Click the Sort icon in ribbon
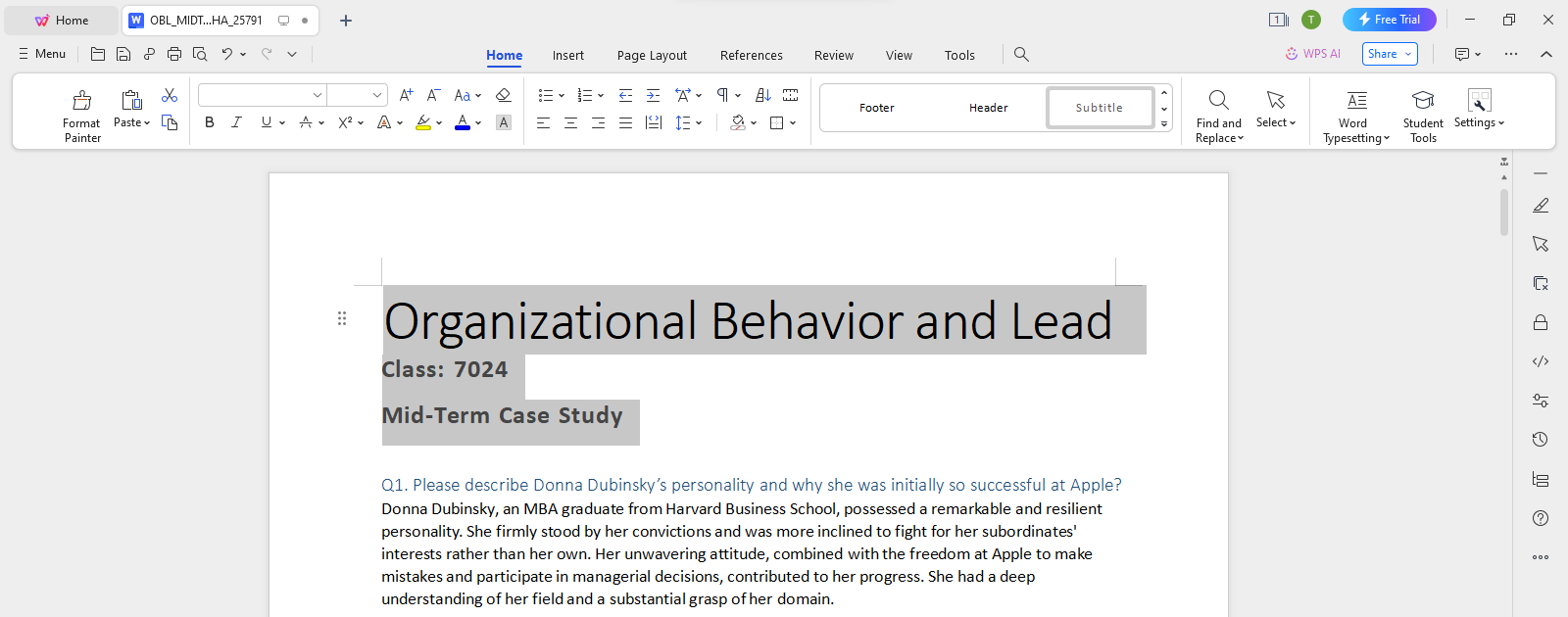1568x617 pixels. (x=763, y=95)
